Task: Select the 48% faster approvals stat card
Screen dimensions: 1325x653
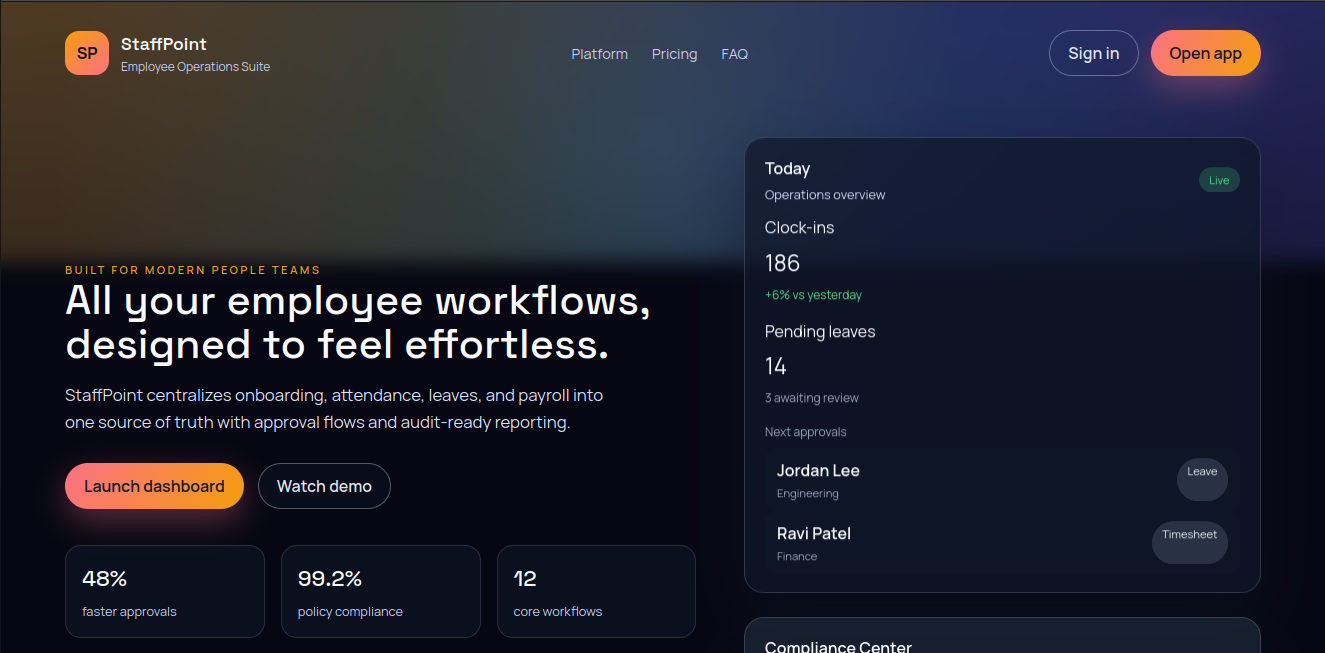Action: click(x=165, y=591)
